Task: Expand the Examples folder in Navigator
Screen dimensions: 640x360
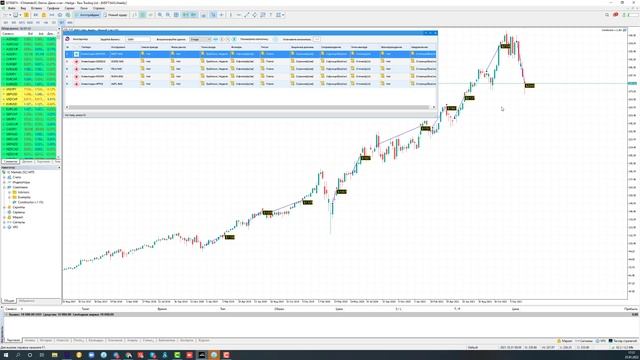Action: click(9, 197)
